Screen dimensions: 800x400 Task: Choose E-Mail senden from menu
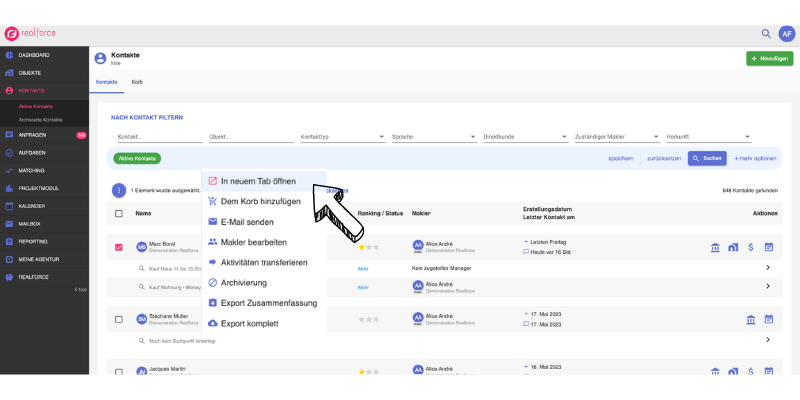point(264,222)
